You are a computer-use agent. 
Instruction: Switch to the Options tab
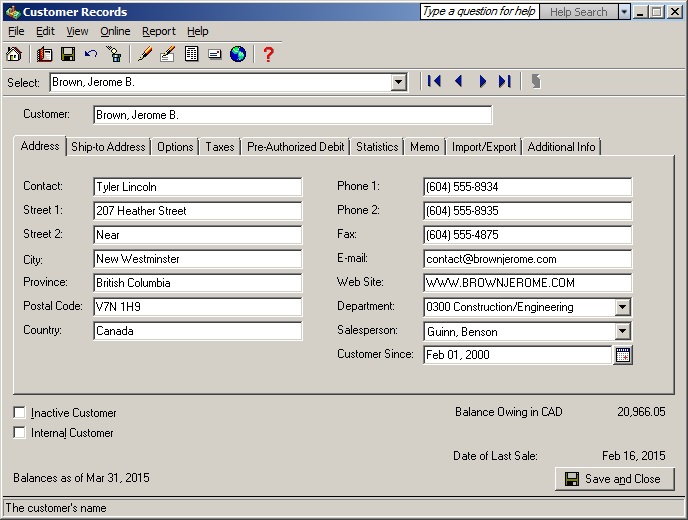[x=175, y=147]
